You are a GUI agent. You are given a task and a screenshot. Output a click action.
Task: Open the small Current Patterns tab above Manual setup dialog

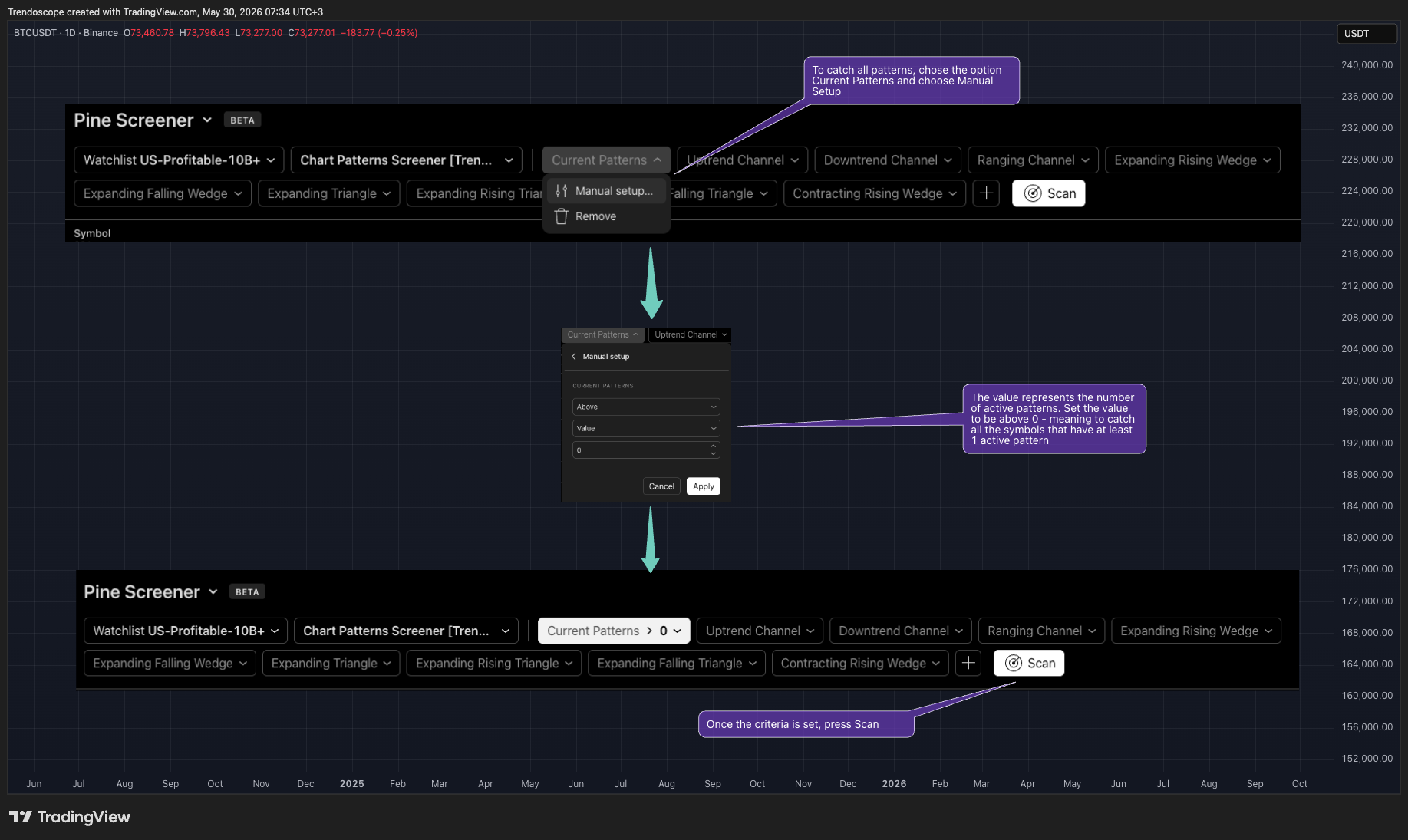[603, 334]
